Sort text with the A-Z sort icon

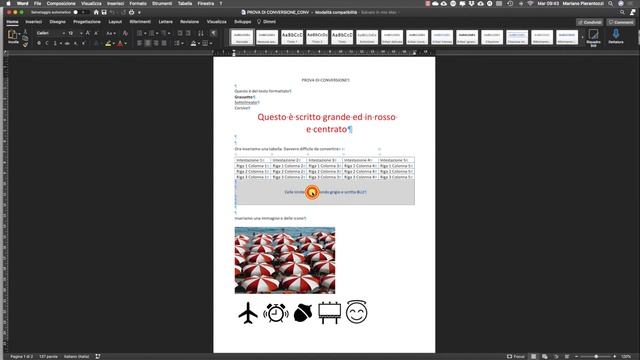coord(201,33)
